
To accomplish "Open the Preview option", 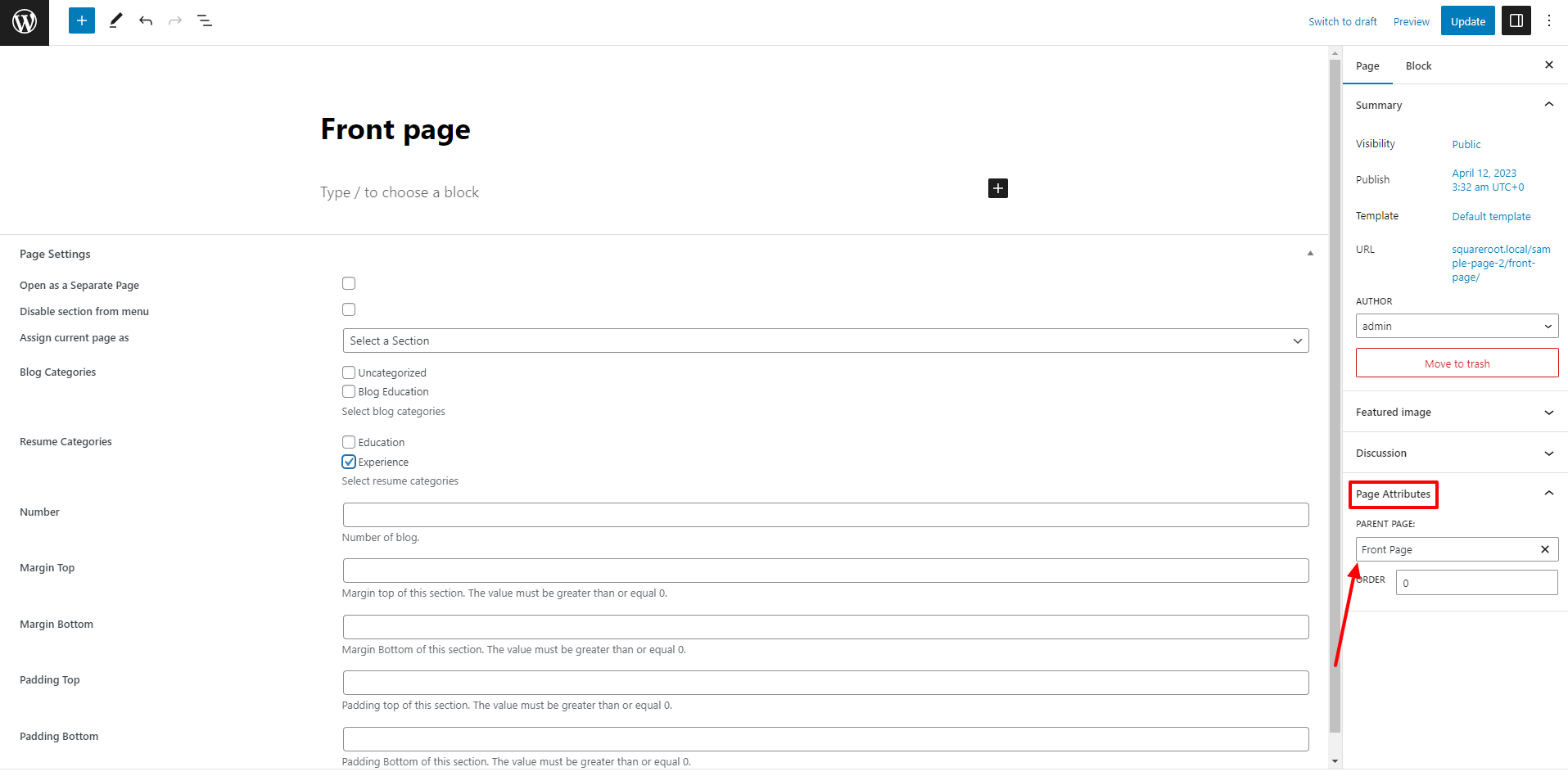I will pos(1412,21).
